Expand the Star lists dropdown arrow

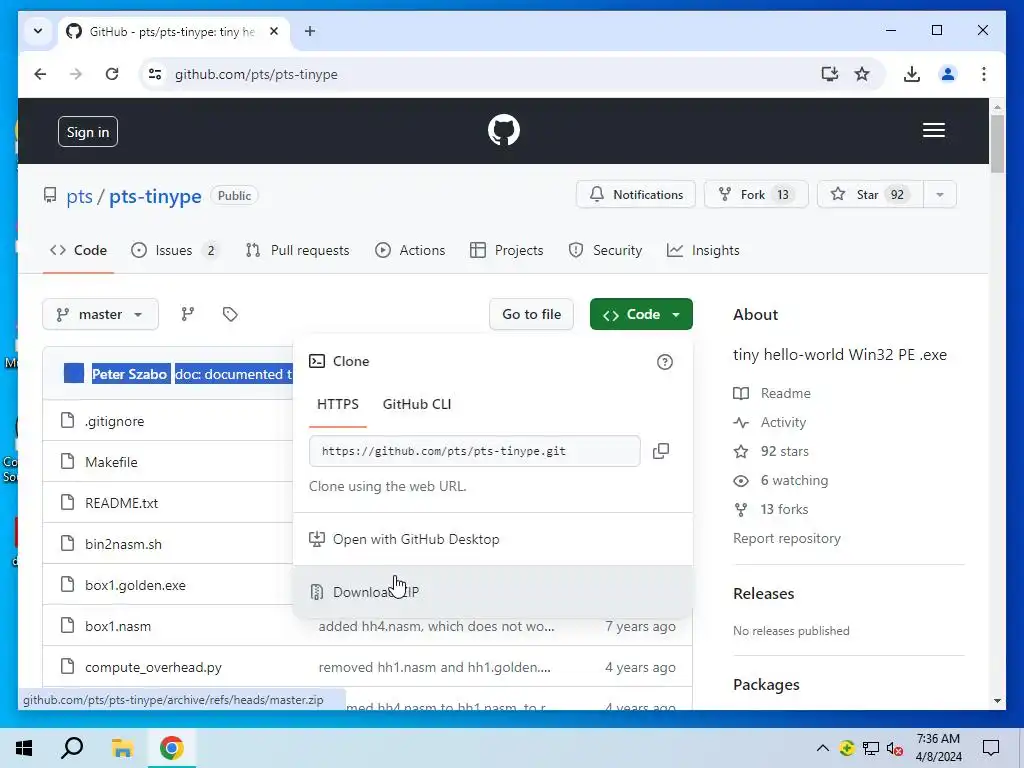click(x=940, y=195)
